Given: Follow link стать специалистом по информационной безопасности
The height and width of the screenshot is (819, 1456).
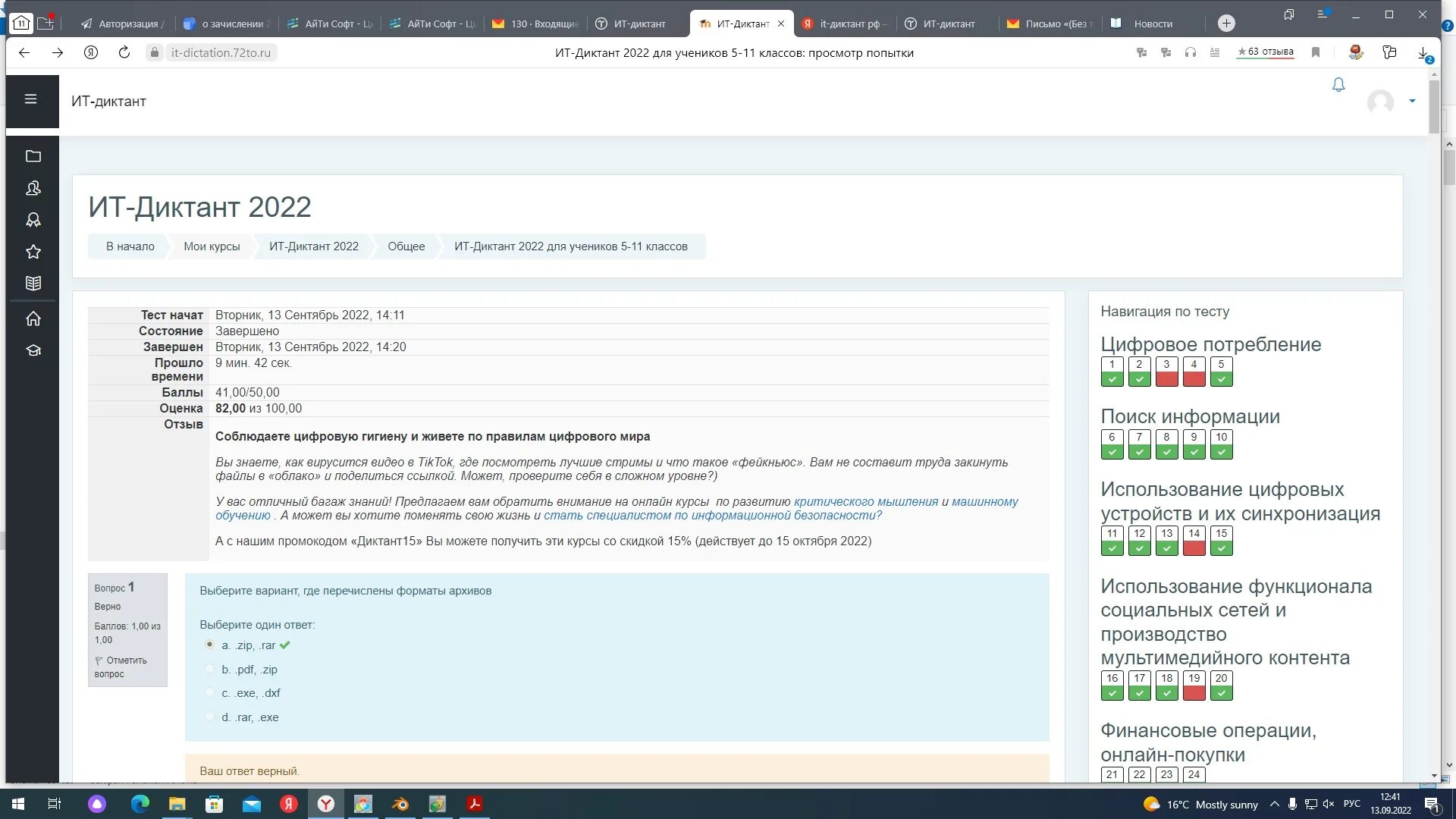Looking at the screenshot, I should [x=713, y=516].
